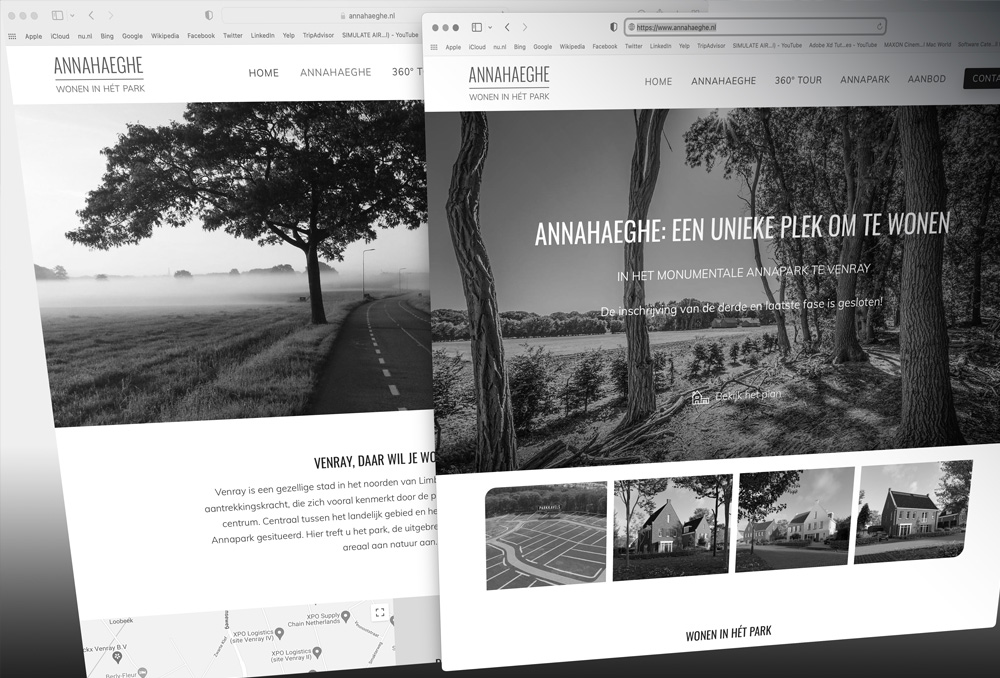This screenshot has width=1000, height=678.
Task: Go forward in front Safari window
Action: pos(525,27)
